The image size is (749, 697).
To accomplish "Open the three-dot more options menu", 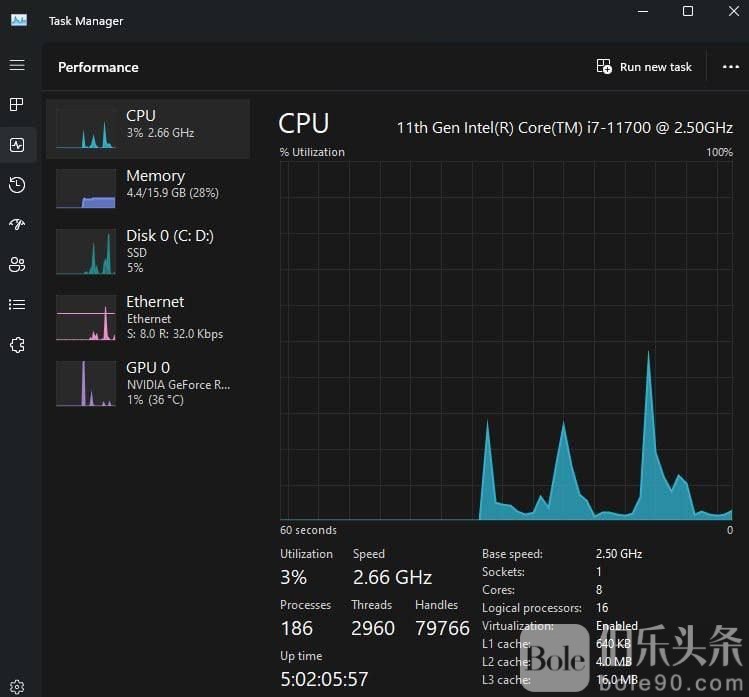I will click(x=730, y=67).
